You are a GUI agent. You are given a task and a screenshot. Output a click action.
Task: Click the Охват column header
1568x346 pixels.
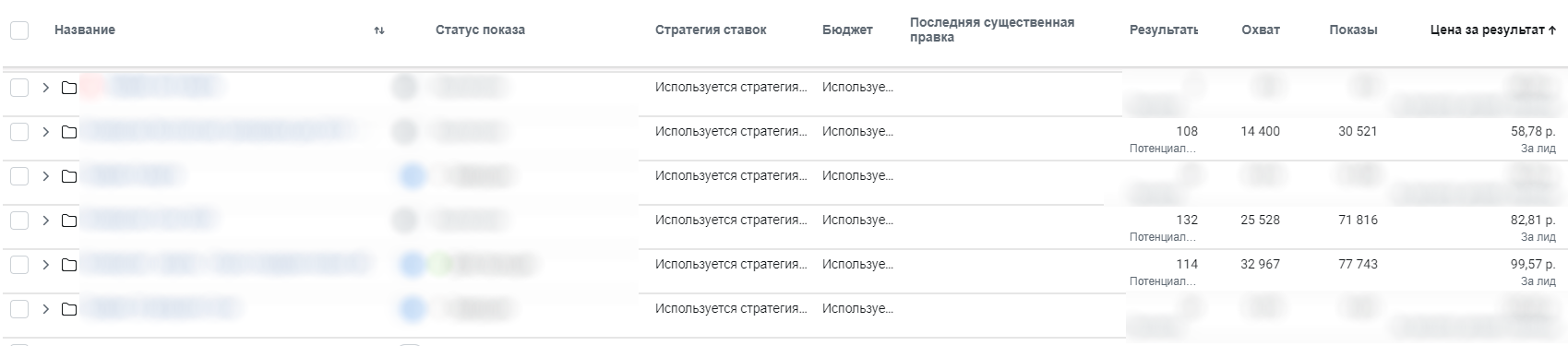pos(1261,30)
